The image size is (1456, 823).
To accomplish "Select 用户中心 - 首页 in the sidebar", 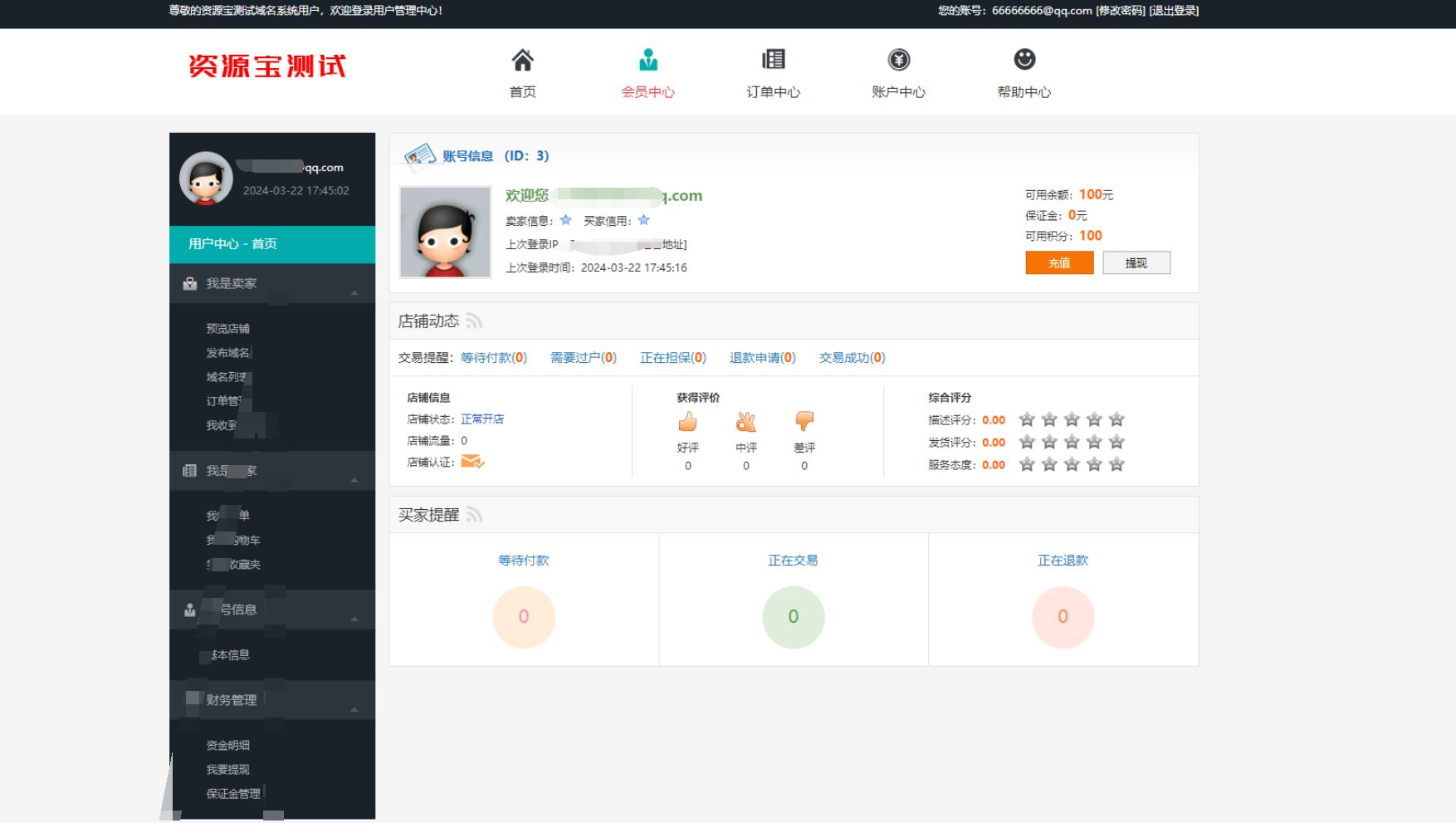I will pyautogui.click(x=232, y=243).
